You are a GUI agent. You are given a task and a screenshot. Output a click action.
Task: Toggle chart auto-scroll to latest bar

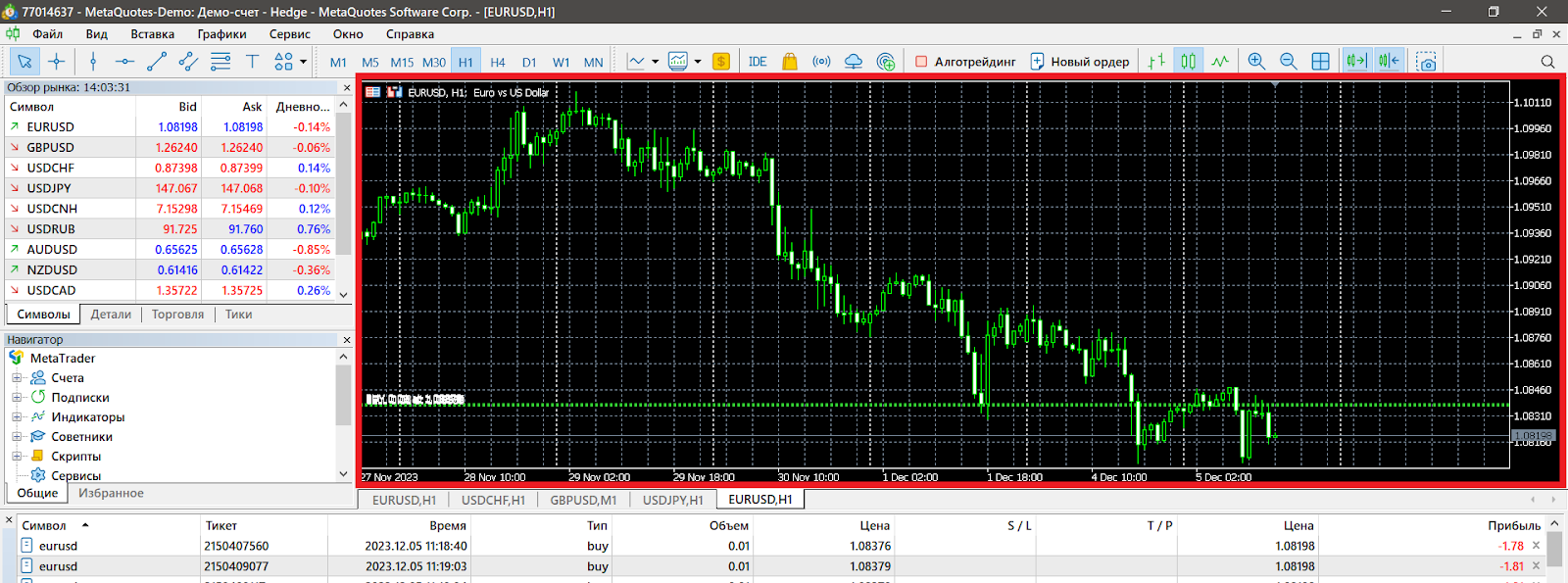pyautogui.click(x=1356, y=62)
